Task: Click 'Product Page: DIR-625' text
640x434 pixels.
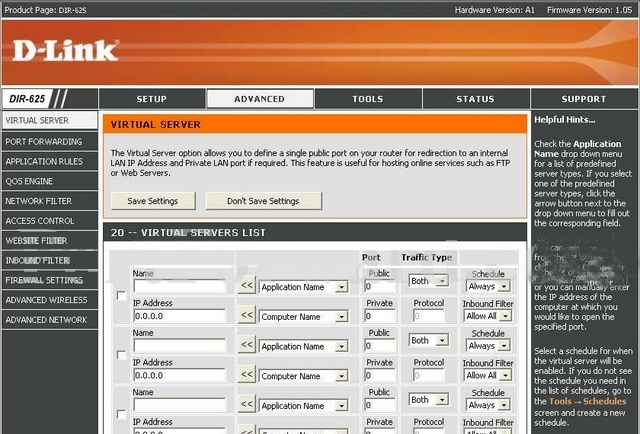Action: 45,10
